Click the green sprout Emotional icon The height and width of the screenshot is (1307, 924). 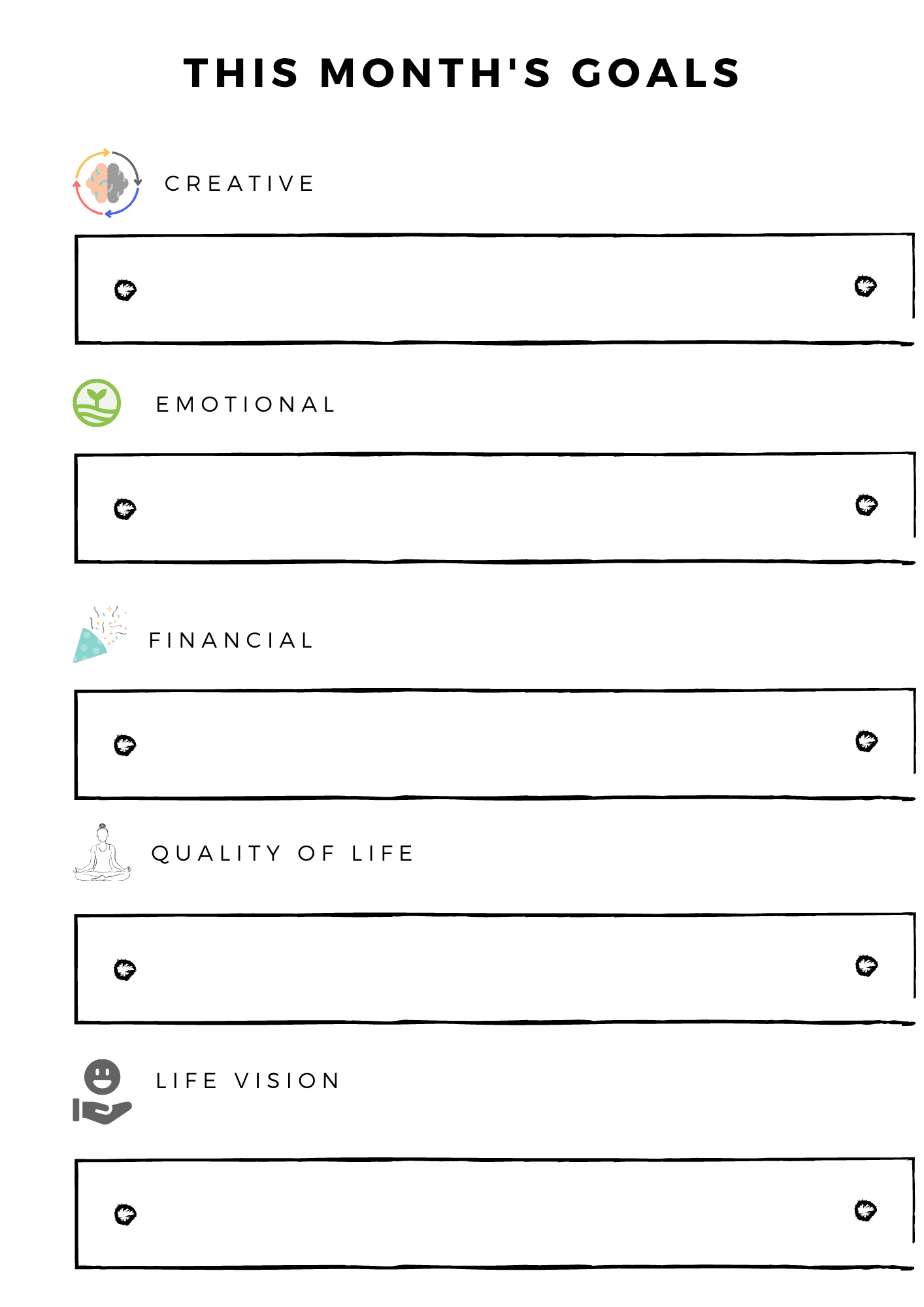pos(97,403)
